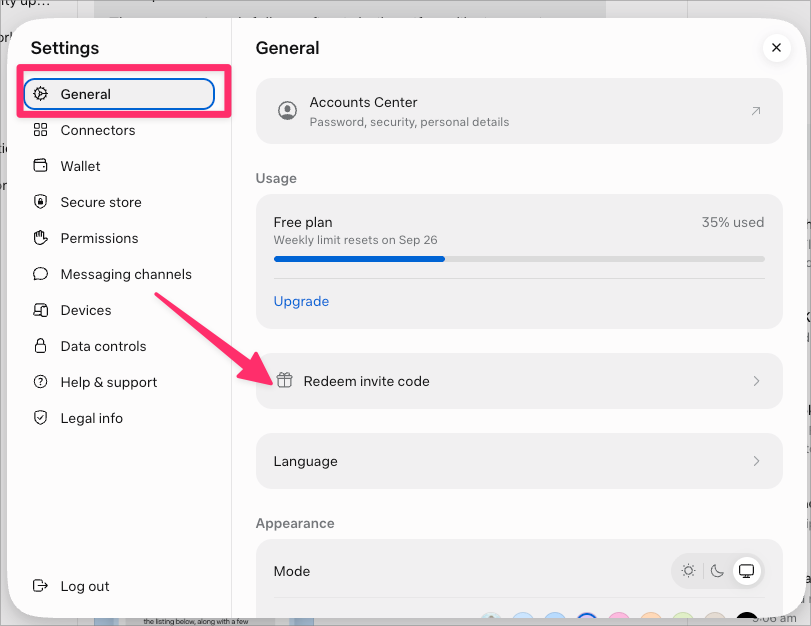
Task: Click the "Free plan" label
Action: tap(303, 222)
